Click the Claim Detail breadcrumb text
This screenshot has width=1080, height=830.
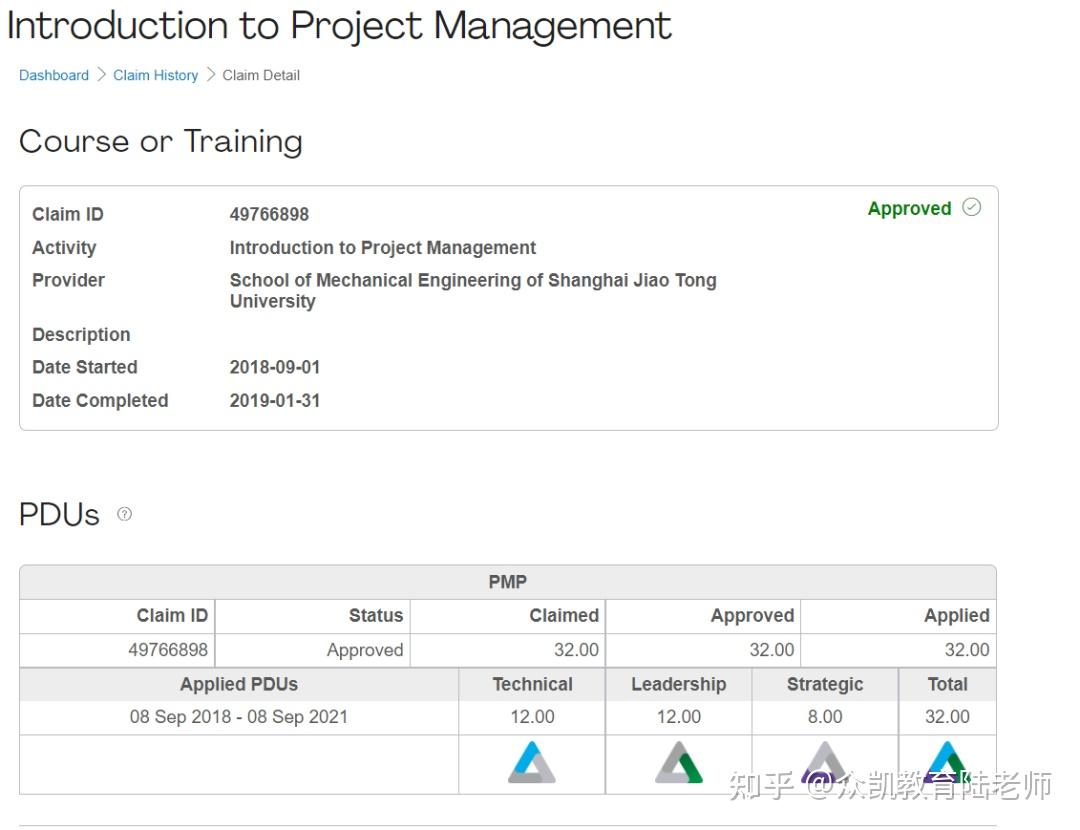click(261, 75)
